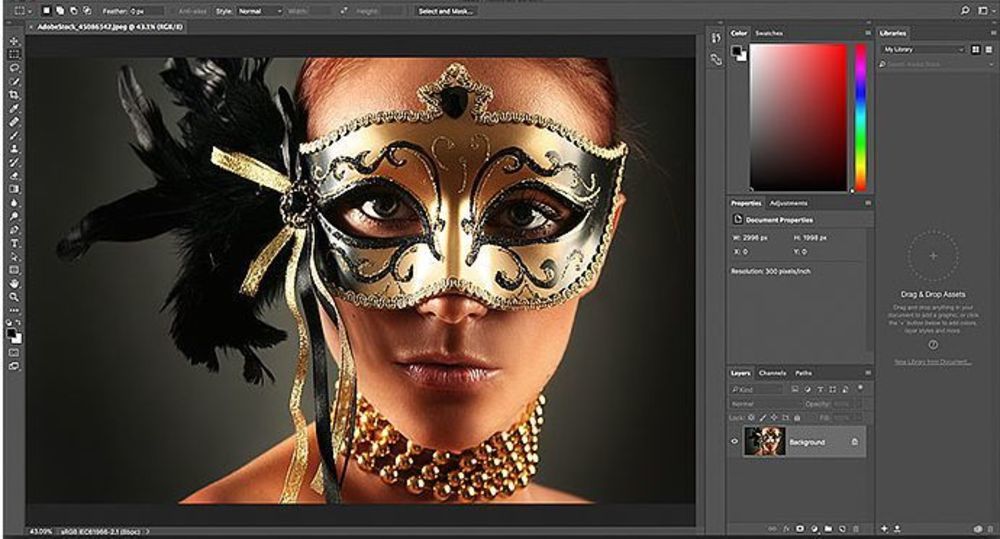This screenshot has width=1000, height=539.
Task: Select the Brush tool
Action: 14,135
